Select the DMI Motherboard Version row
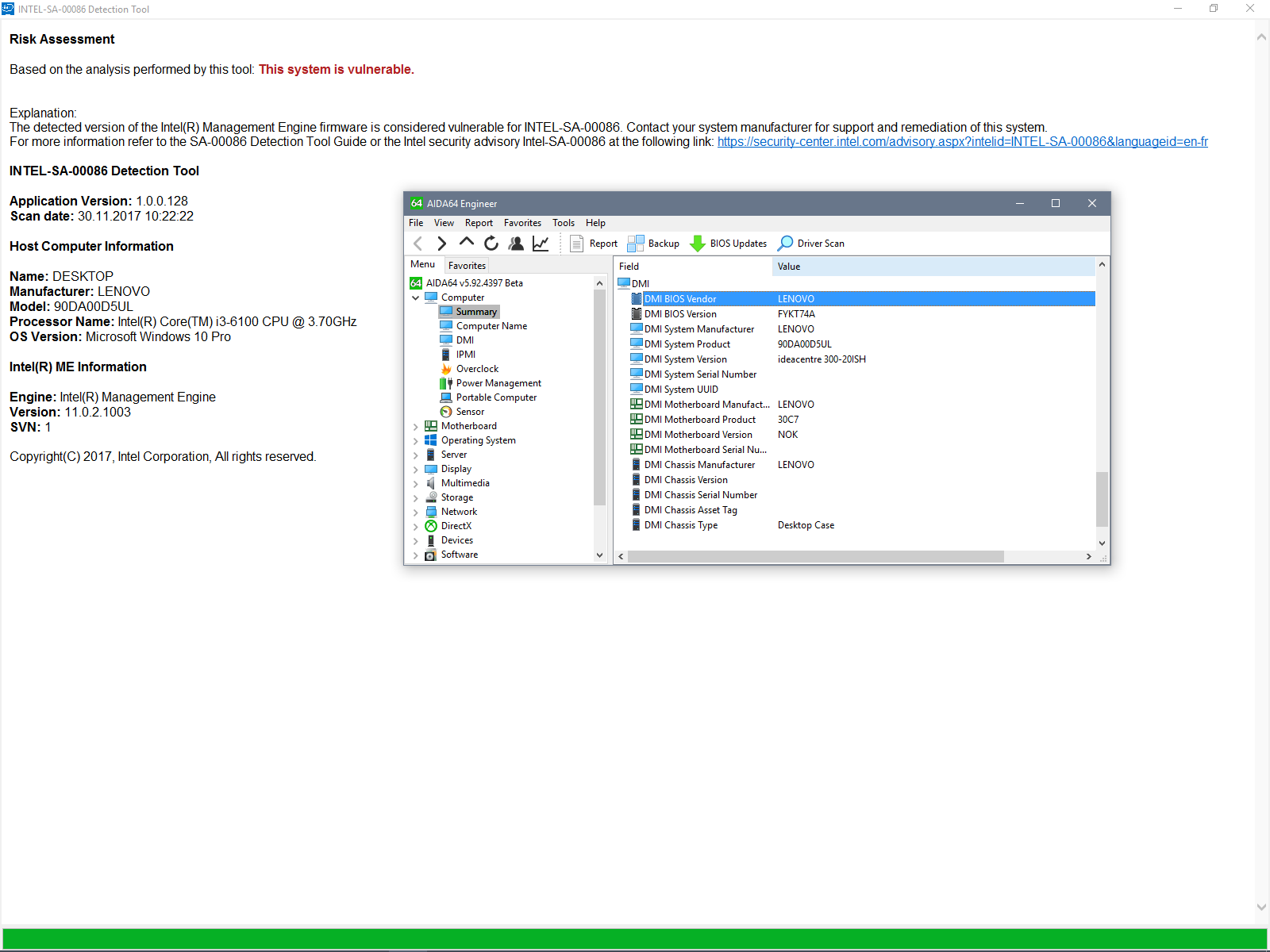The width and height of the screenshot is (1270, 952). point(862,435)
